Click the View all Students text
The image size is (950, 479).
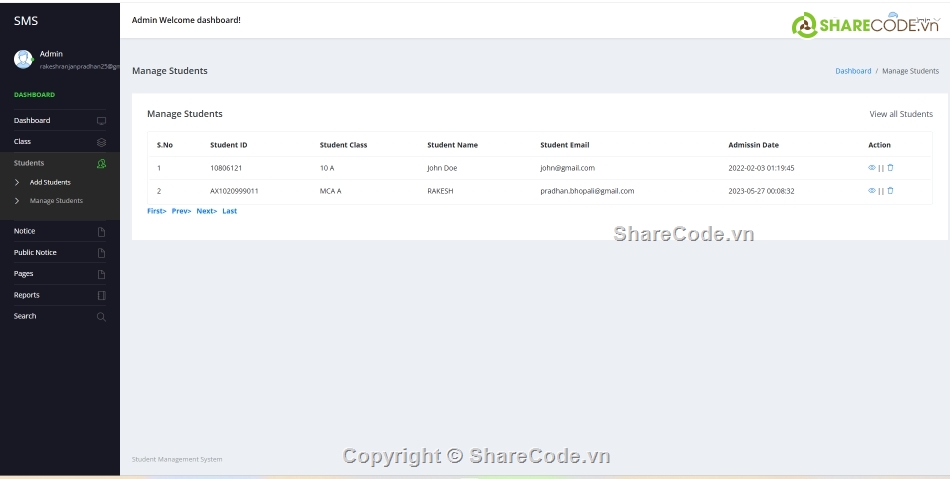[900, 114]
